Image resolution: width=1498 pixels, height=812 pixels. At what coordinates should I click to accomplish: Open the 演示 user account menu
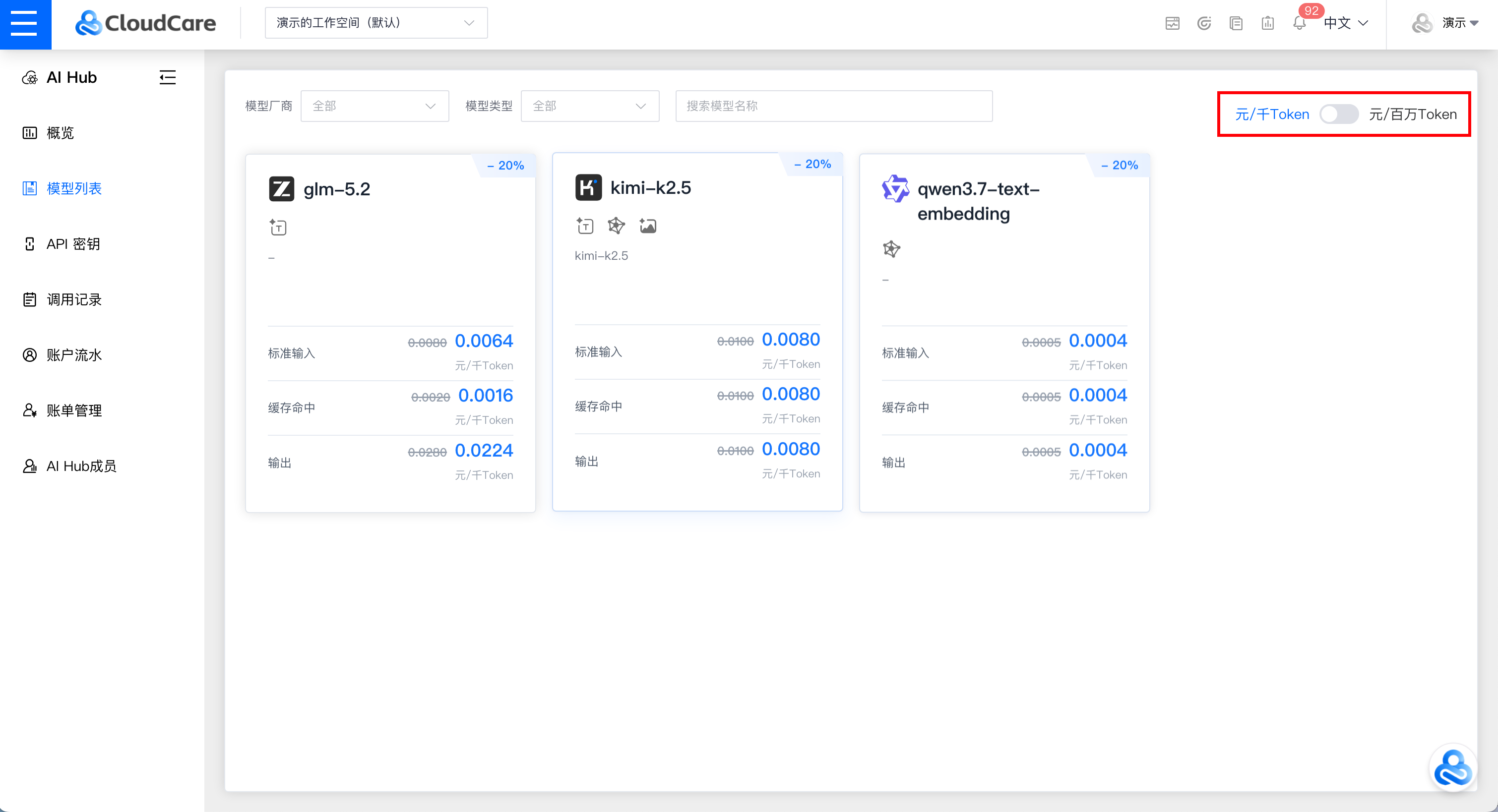click(1444, 23)
